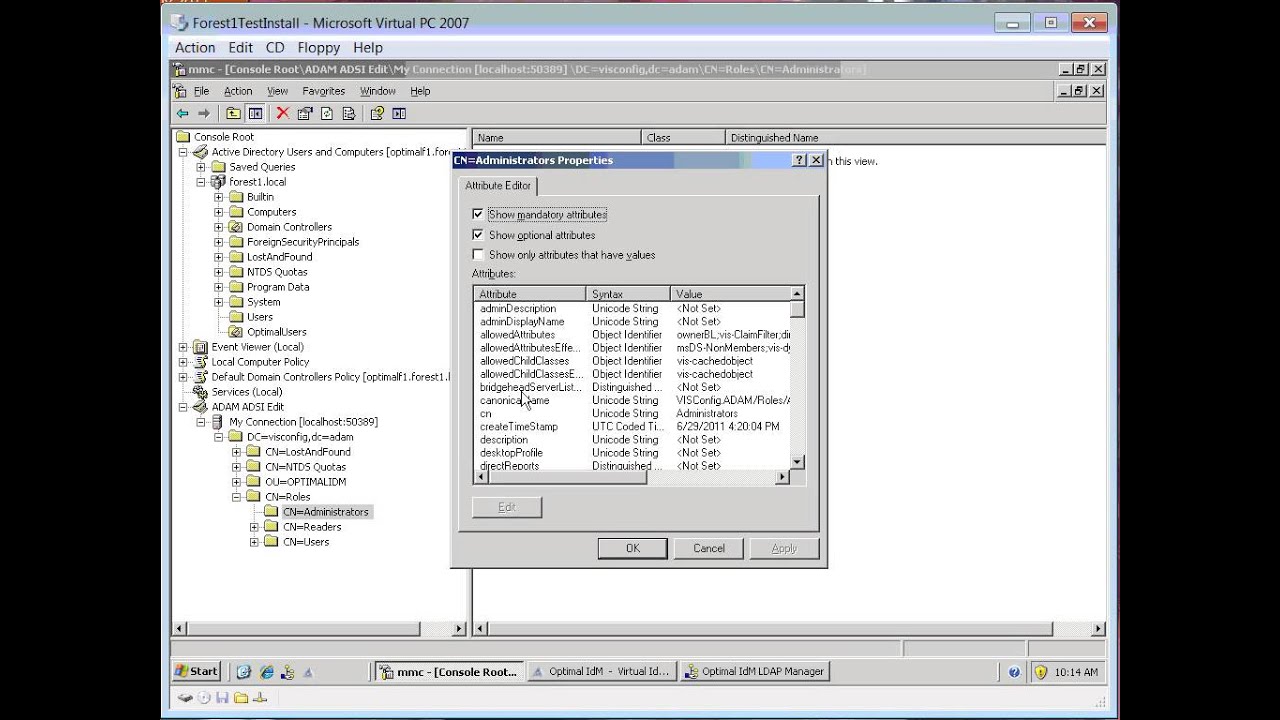1280x720 pixels.
Task: Enable Show only attributes that have values
Action: pyautogui.click(x=478, y=255)
